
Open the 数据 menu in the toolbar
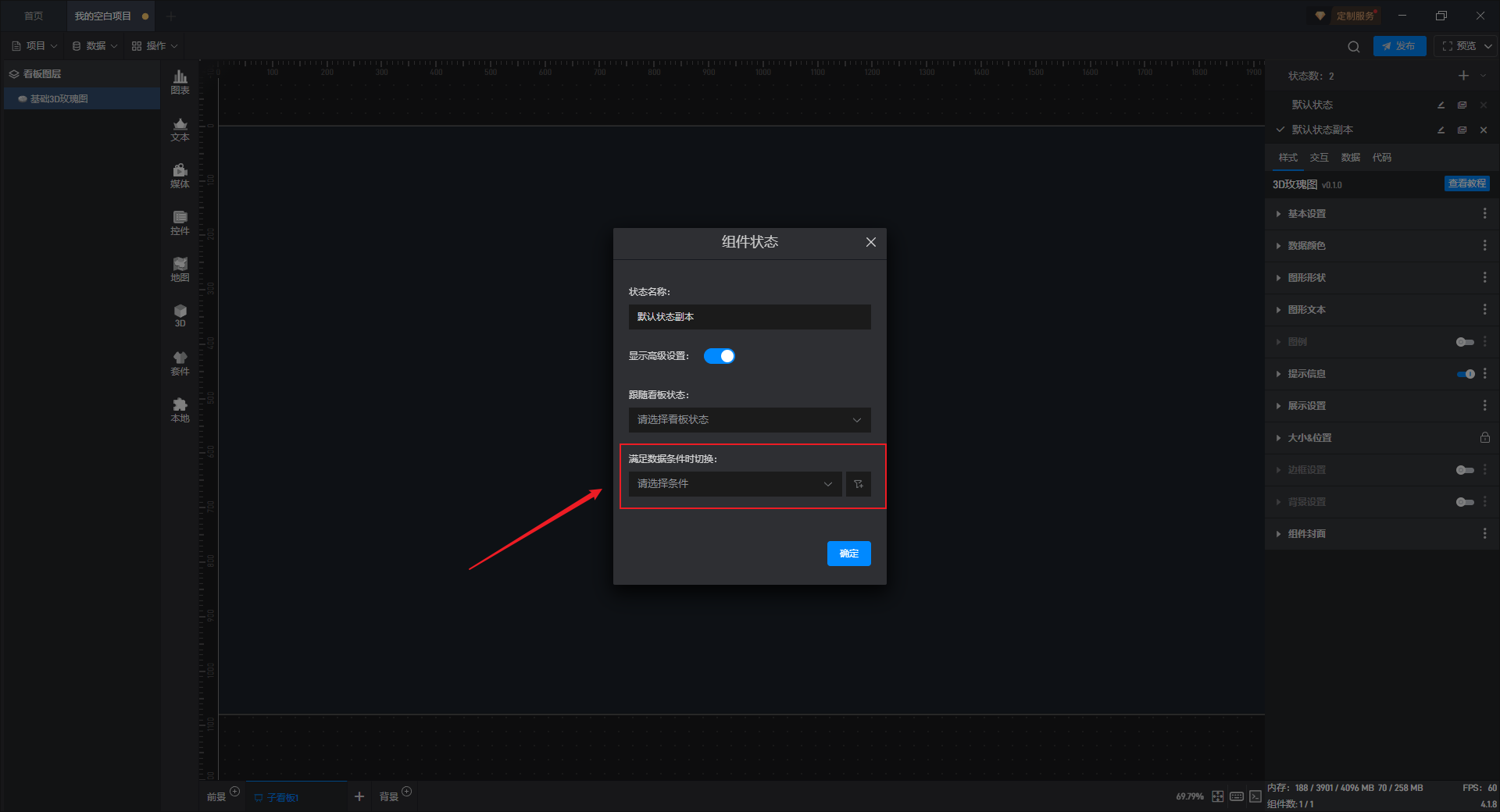[95, 46]
